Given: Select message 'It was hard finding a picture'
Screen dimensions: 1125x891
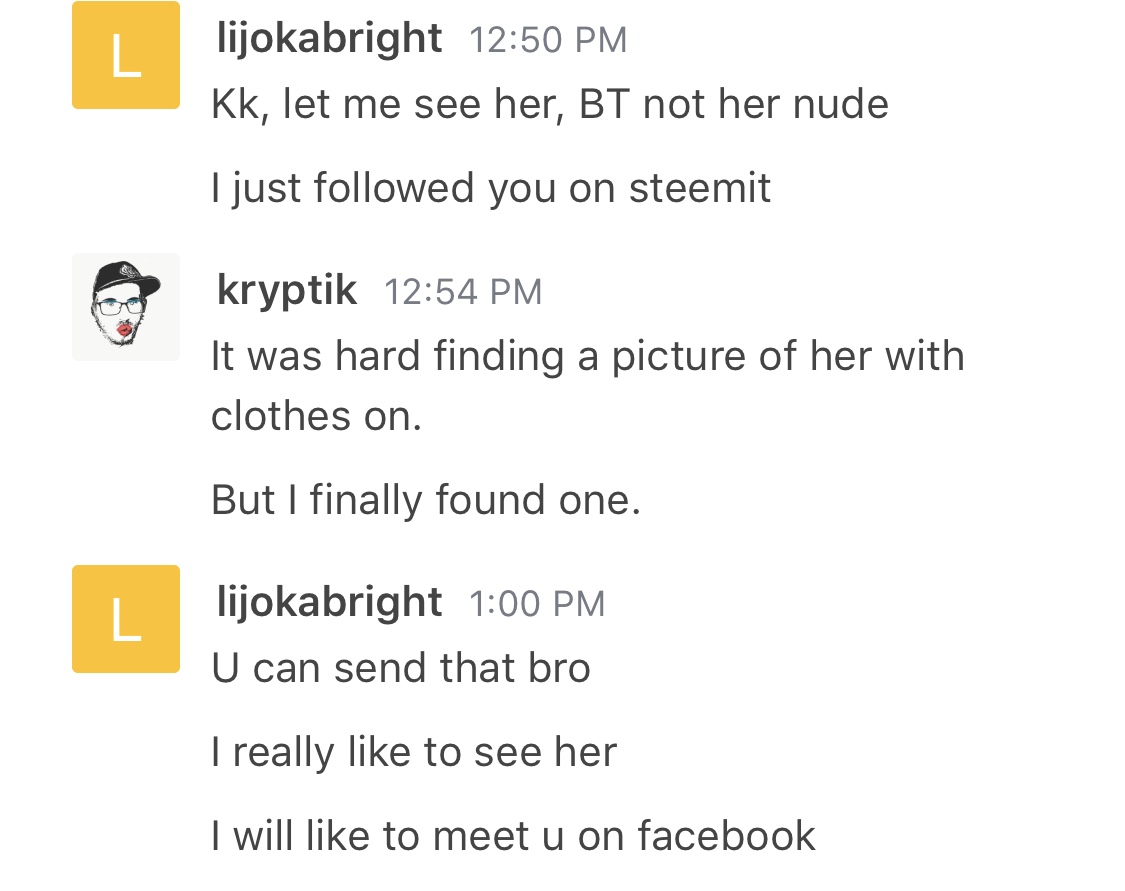Looking at the screenshot, I should tap(588, 386).
